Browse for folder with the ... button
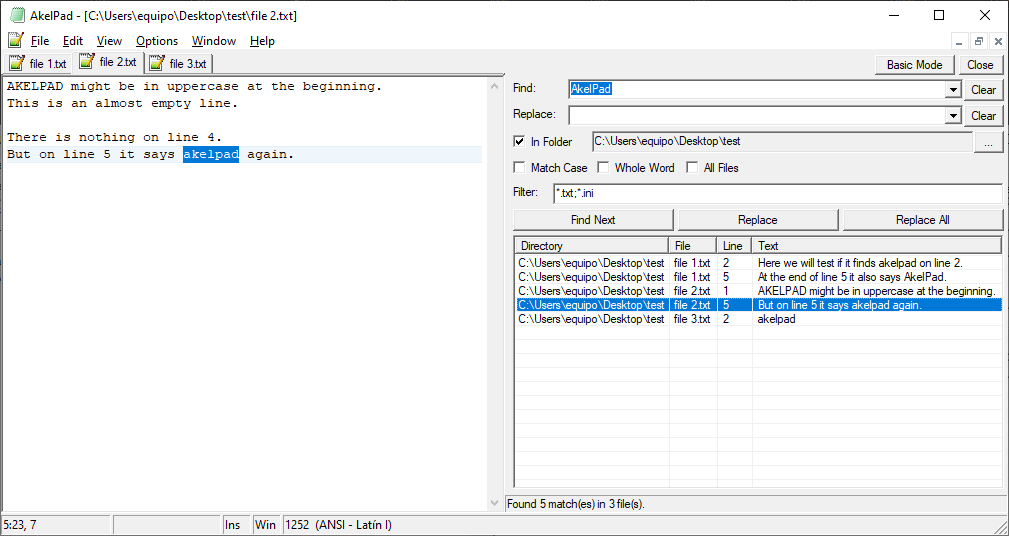The height and width of the screenshot is (536, 1009). pyautogui.click(x=988, y=142)
